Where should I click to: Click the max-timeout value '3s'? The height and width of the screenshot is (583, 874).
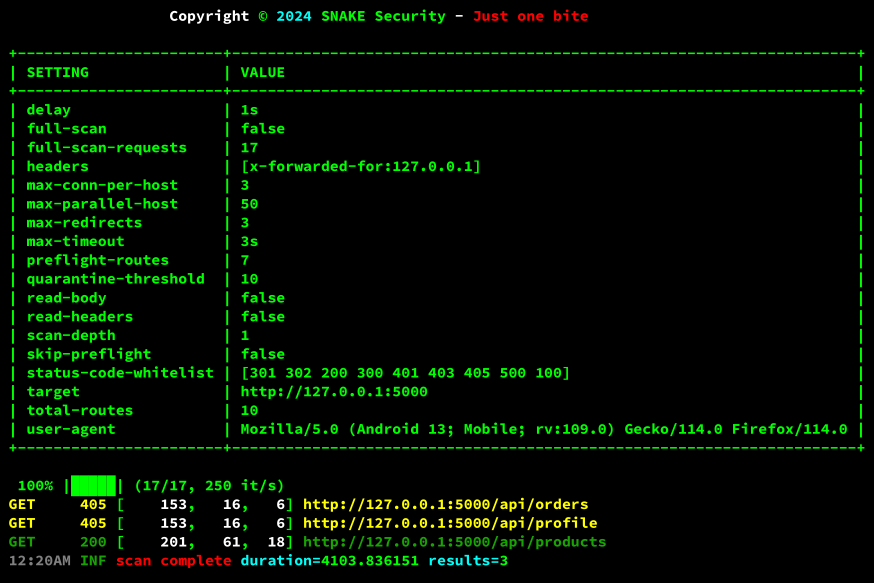[x=249, y=241]
